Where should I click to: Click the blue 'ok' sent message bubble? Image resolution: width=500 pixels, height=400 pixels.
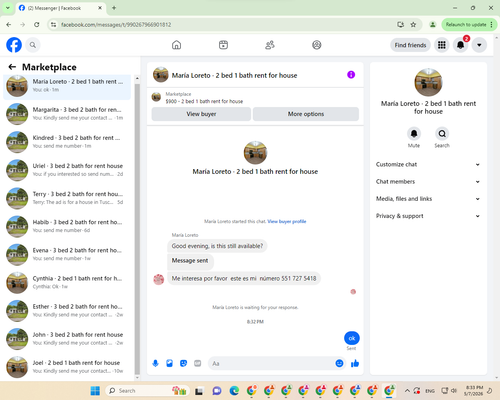(352, 338)
